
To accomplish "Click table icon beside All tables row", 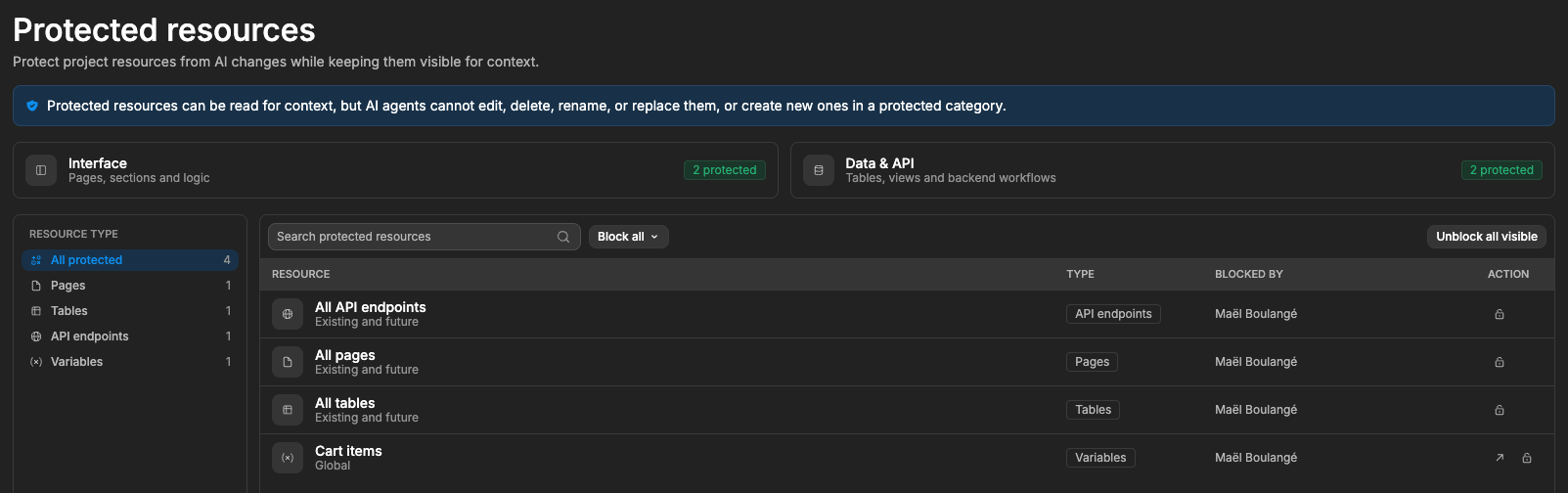I will [x=288, y=410].
